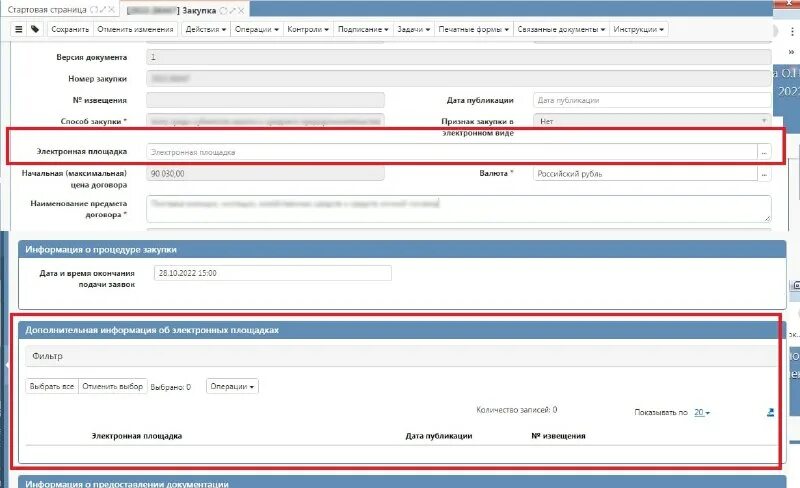Click the tag icon in the toolbar

pos(35,29)
